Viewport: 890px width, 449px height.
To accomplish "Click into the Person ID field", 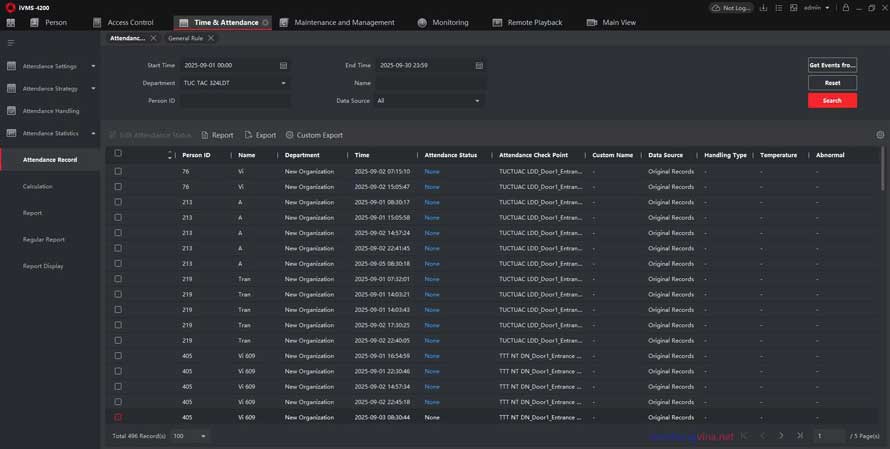I will [234, 101].
